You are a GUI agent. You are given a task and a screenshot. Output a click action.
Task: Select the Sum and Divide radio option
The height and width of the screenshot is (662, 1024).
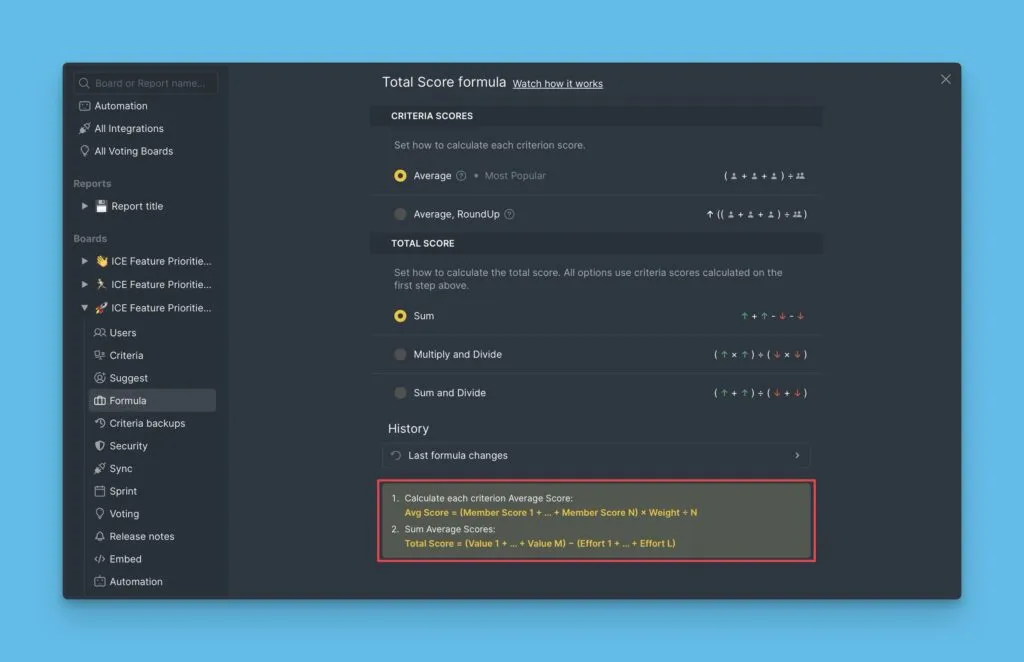click(401, 393)
